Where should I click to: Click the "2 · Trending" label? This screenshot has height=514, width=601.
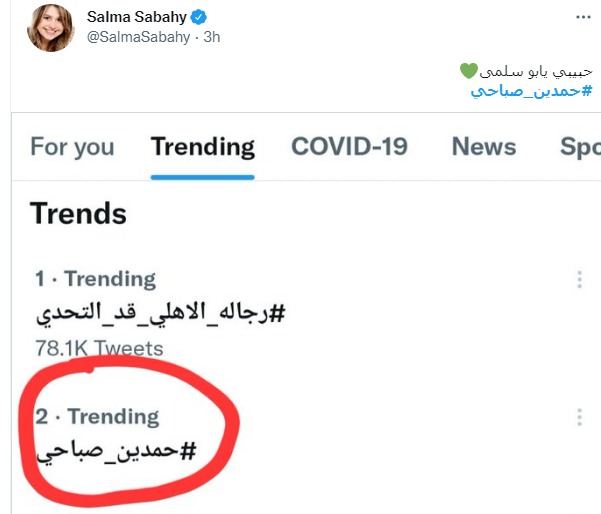tap(97, 416)
